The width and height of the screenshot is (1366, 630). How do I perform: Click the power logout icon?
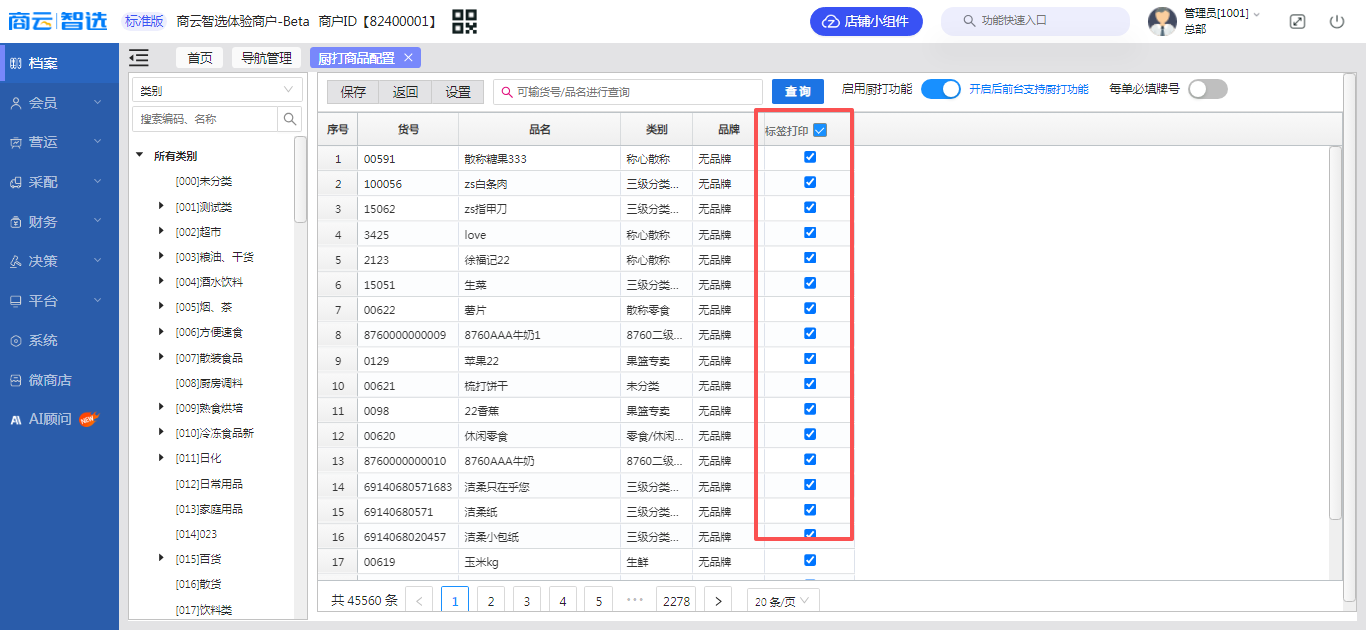(x=1337, y=21)
